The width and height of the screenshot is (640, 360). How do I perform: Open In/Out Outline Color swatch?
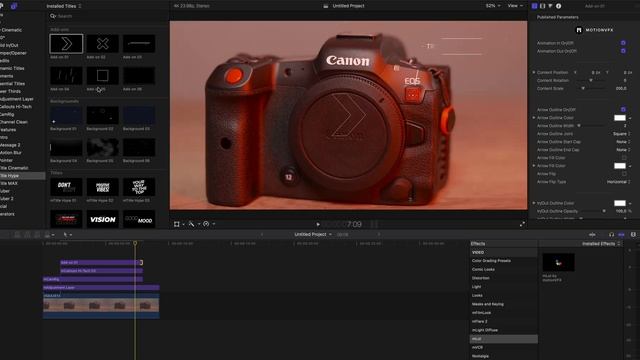click(x=620, y=203)
